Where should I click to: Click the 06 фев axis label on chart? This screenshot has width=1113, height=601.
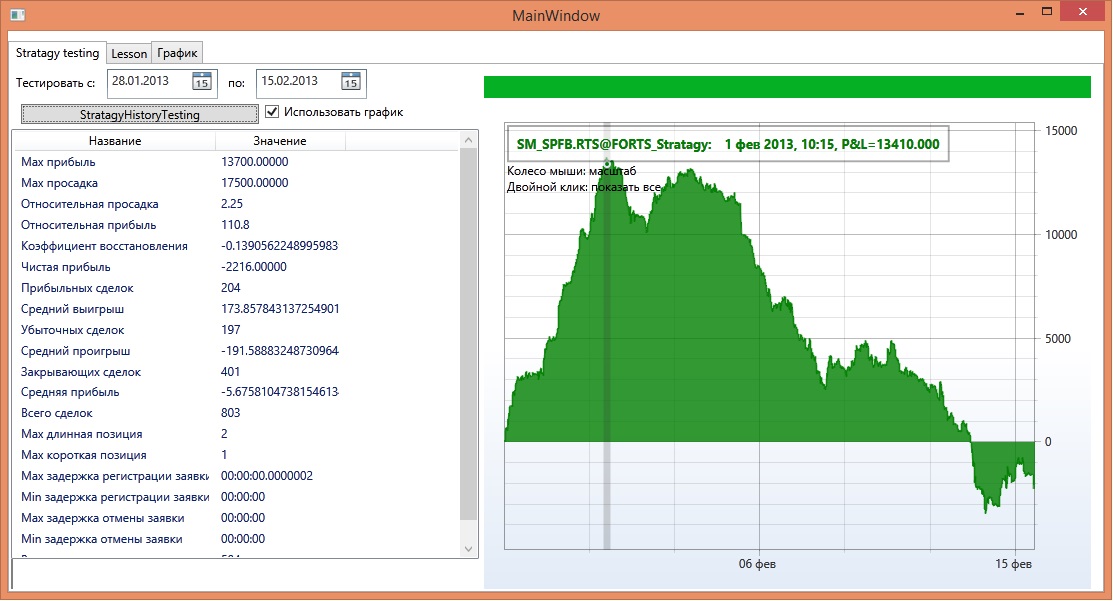tap(757, 564)
